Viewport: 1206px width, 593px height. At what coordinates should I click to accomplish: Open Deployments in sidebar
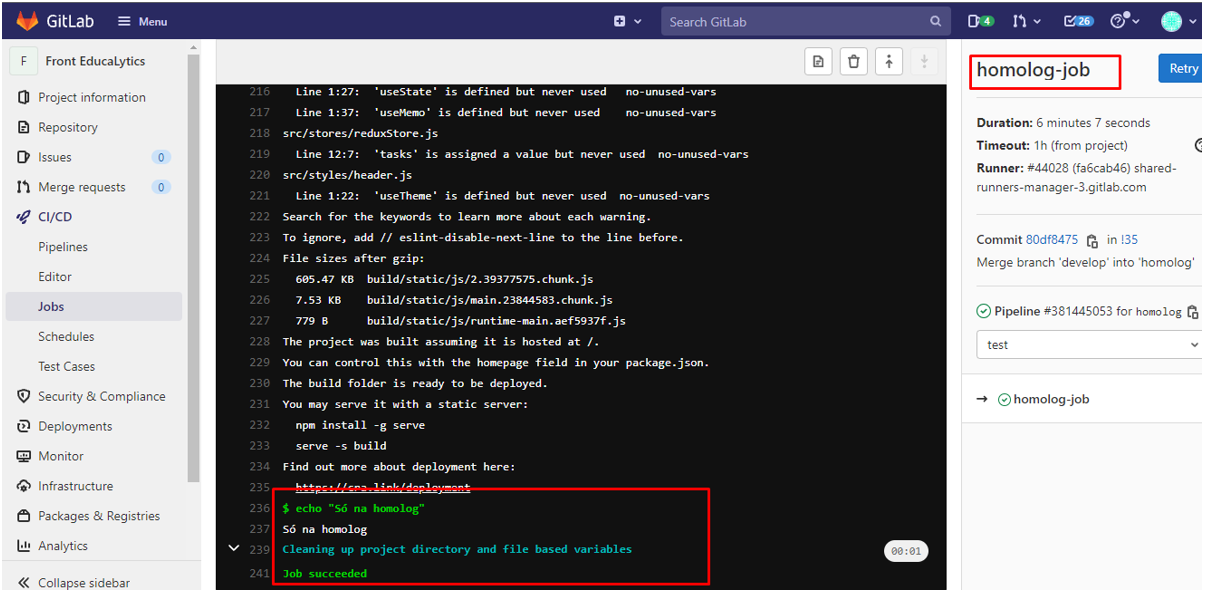[75, 426]
